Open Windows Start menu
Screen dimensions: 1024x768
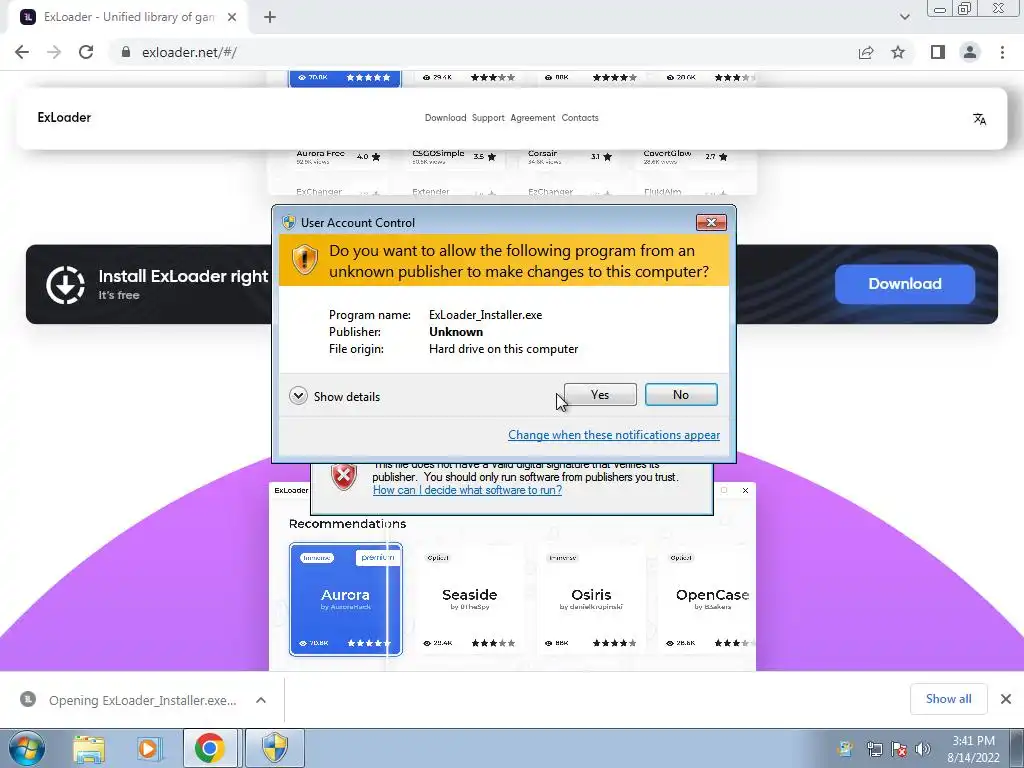[26, 748]
